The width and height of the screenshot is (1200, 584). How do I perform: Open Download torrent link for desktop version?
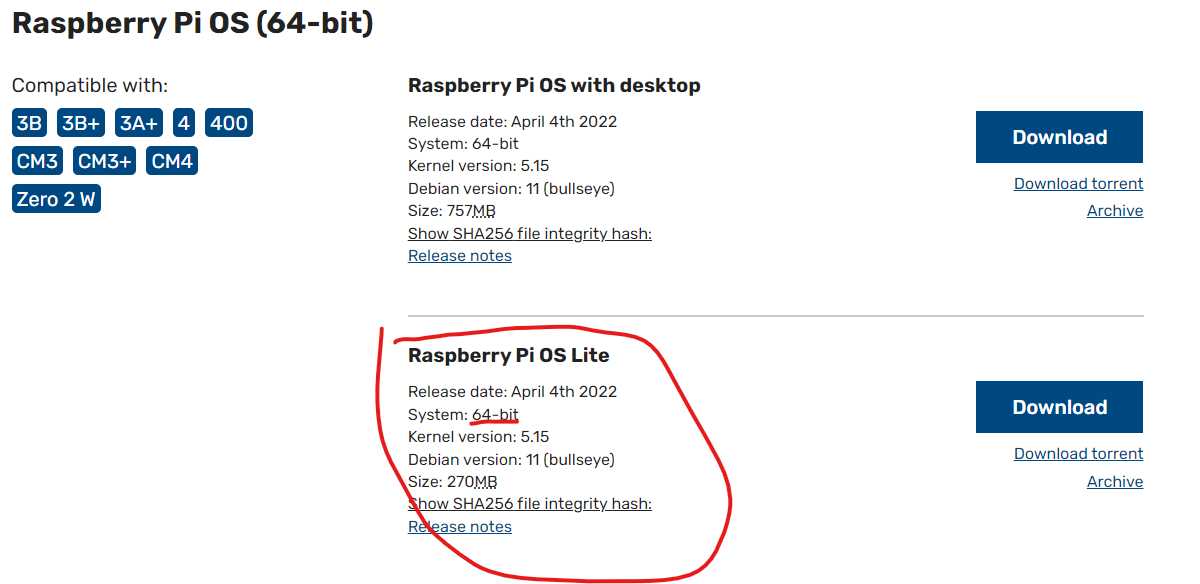pos(1078,184)
